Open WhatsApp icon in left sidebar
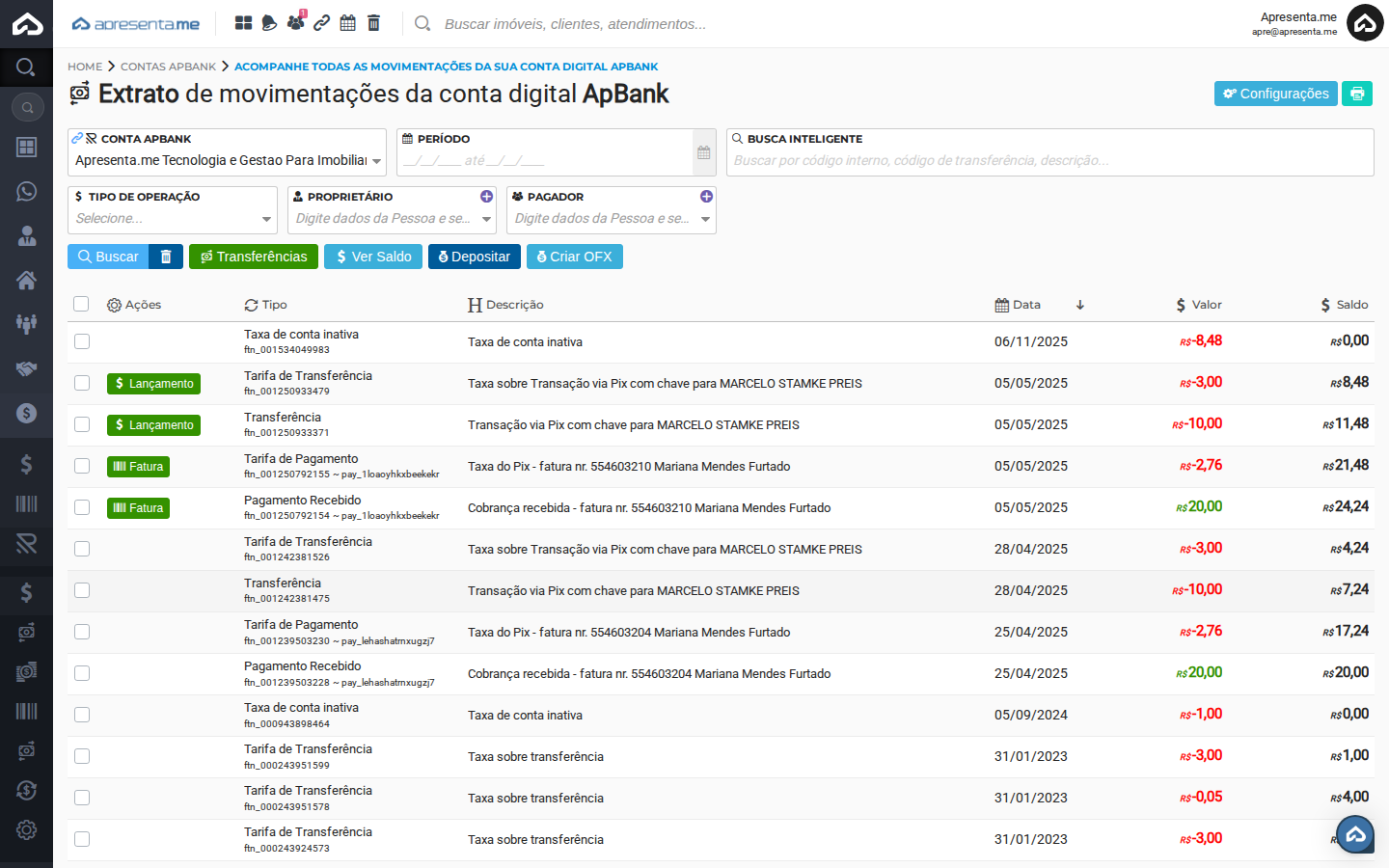The height and width of the screenshot is (868, 1389). [26, 191]
